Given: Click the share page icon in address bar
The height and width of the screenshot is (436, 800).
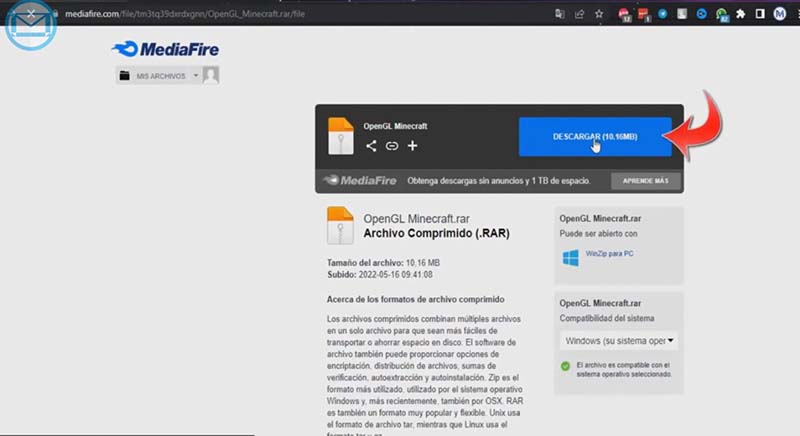Looking at the screenshot, I should tap(579, 14).
